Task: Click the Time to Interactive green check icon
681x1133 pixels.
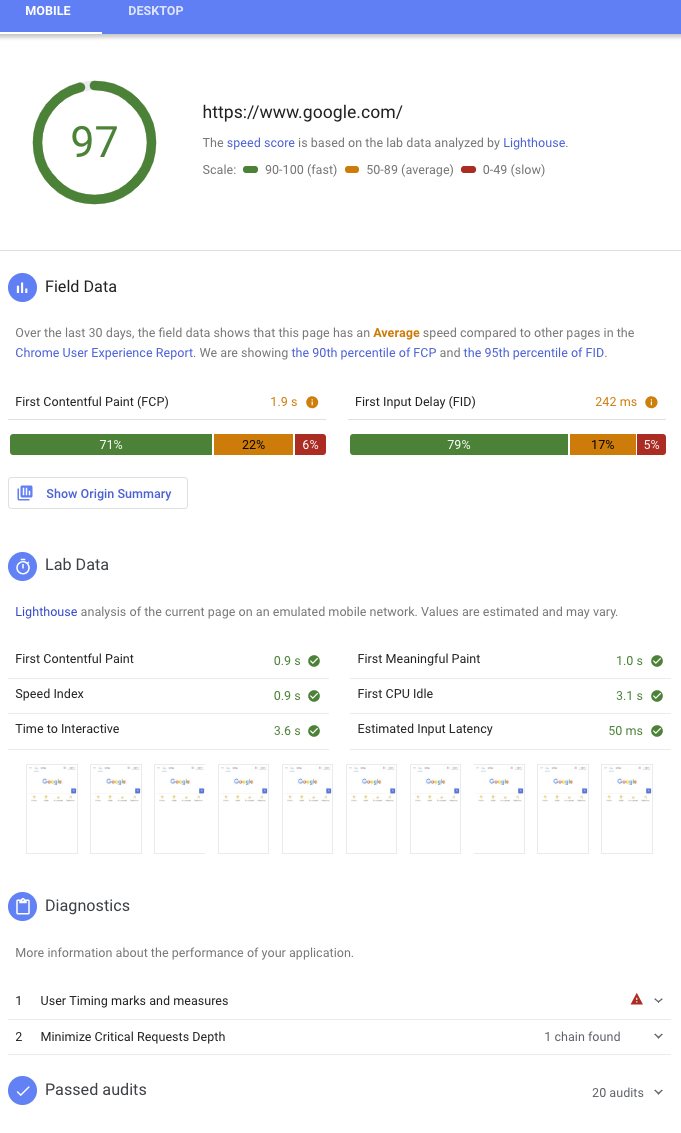Action: point(314,731)
